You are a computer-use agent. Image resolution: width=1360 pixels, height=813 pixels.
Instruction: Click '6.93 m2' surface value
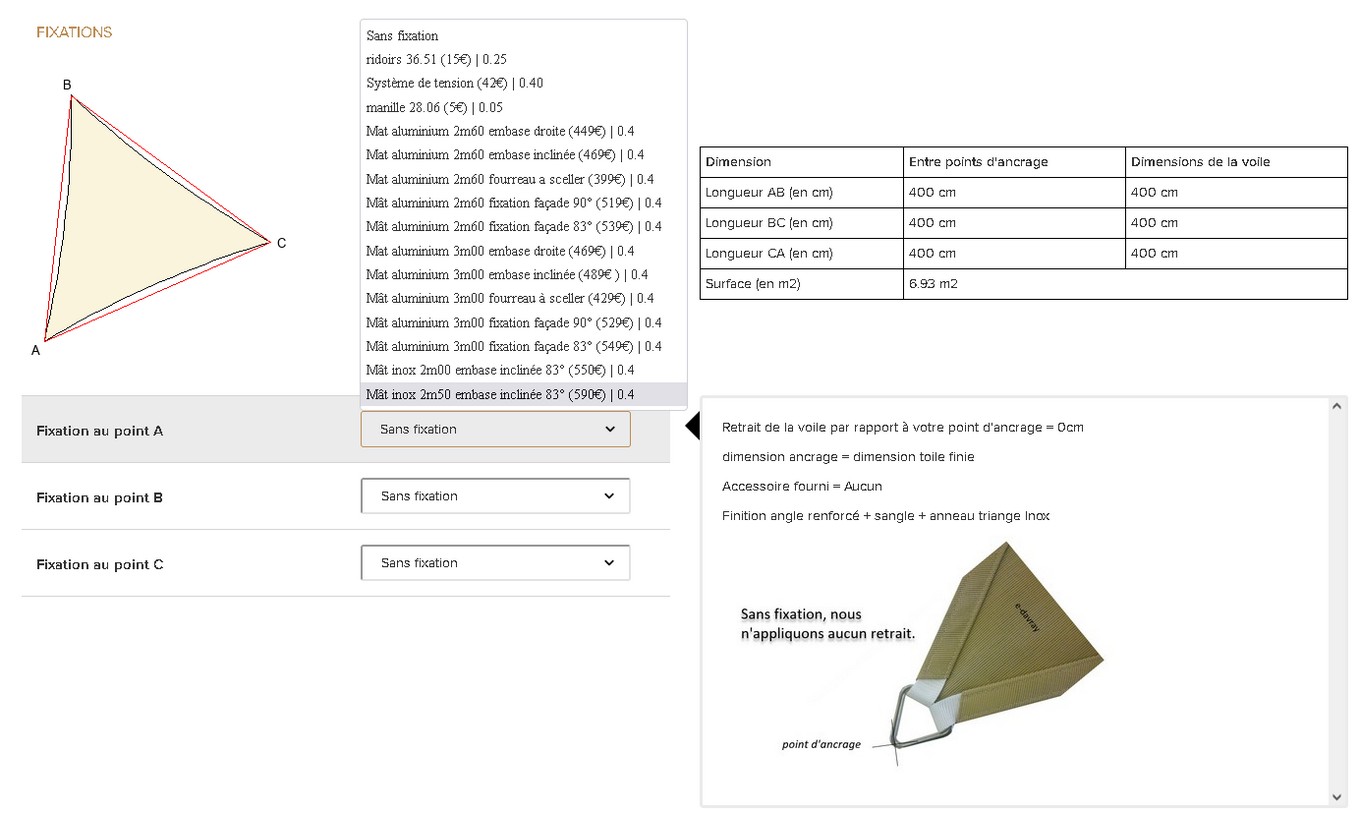[933, 284]
